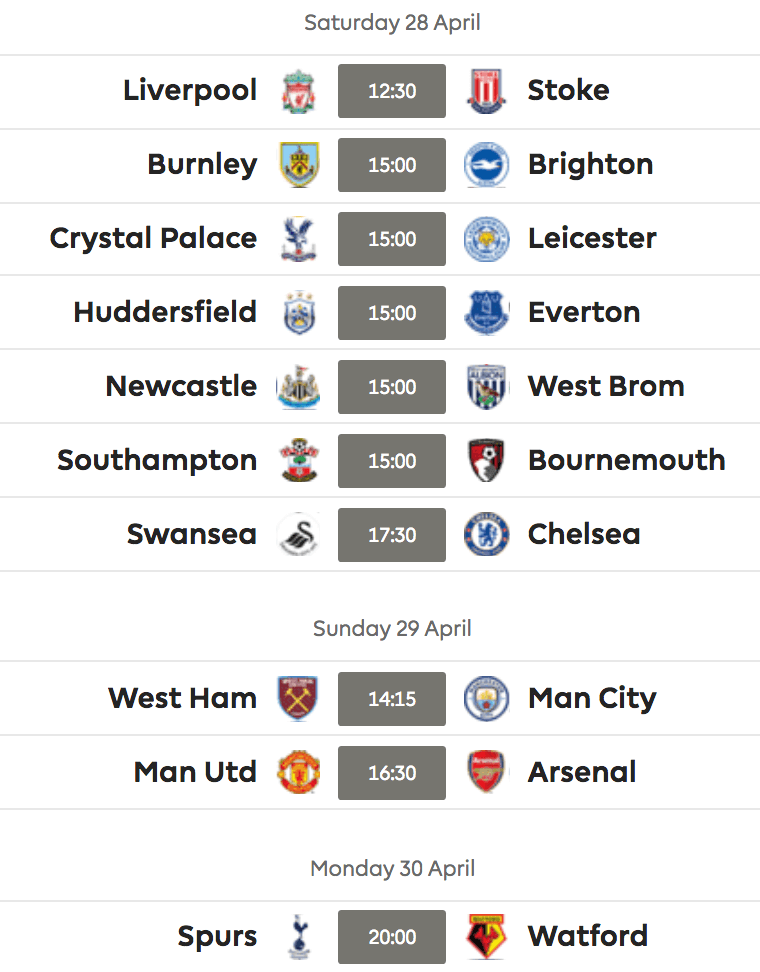Click the Everton club badge
Image resolution: width=760 pixels, height=972 pixels.
[x=487, y=312]
